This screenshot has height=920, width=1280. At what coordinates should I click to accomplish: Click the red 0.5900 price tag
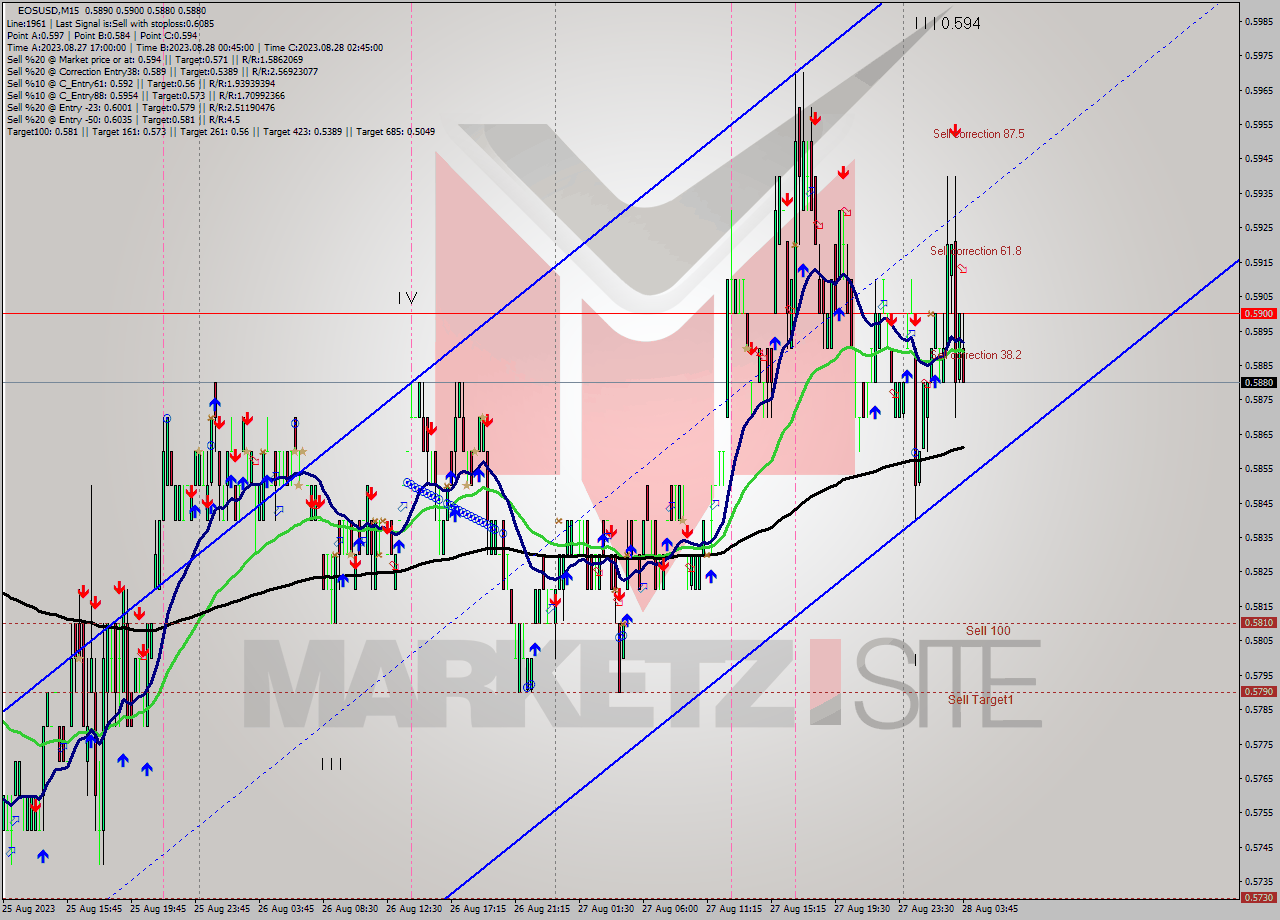(x=1258, y=313)
